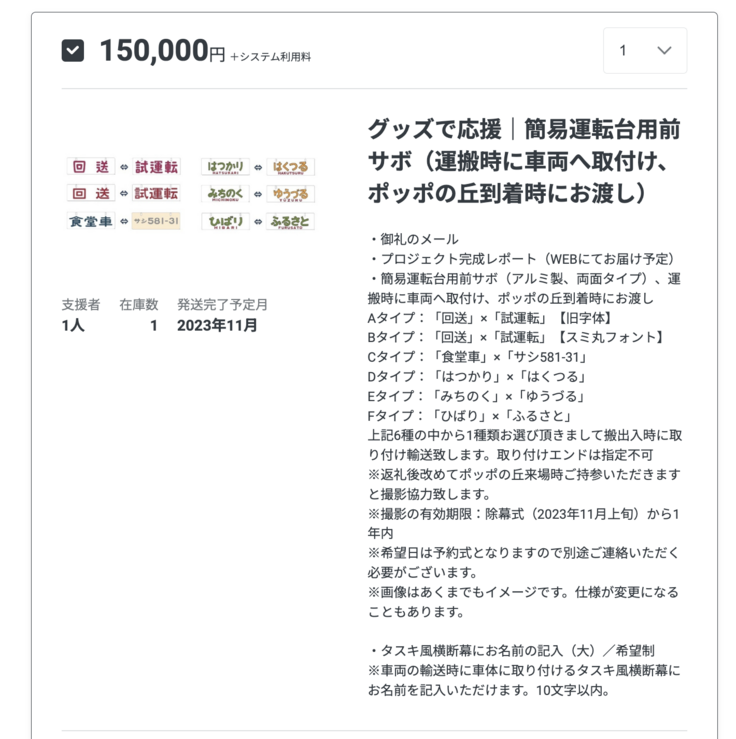Image resolution: width=736 pixels, height=739 pixels.
Task: Click the gold ゆうづる sign image
Action: pyautogui.click(x=291, y=194)
